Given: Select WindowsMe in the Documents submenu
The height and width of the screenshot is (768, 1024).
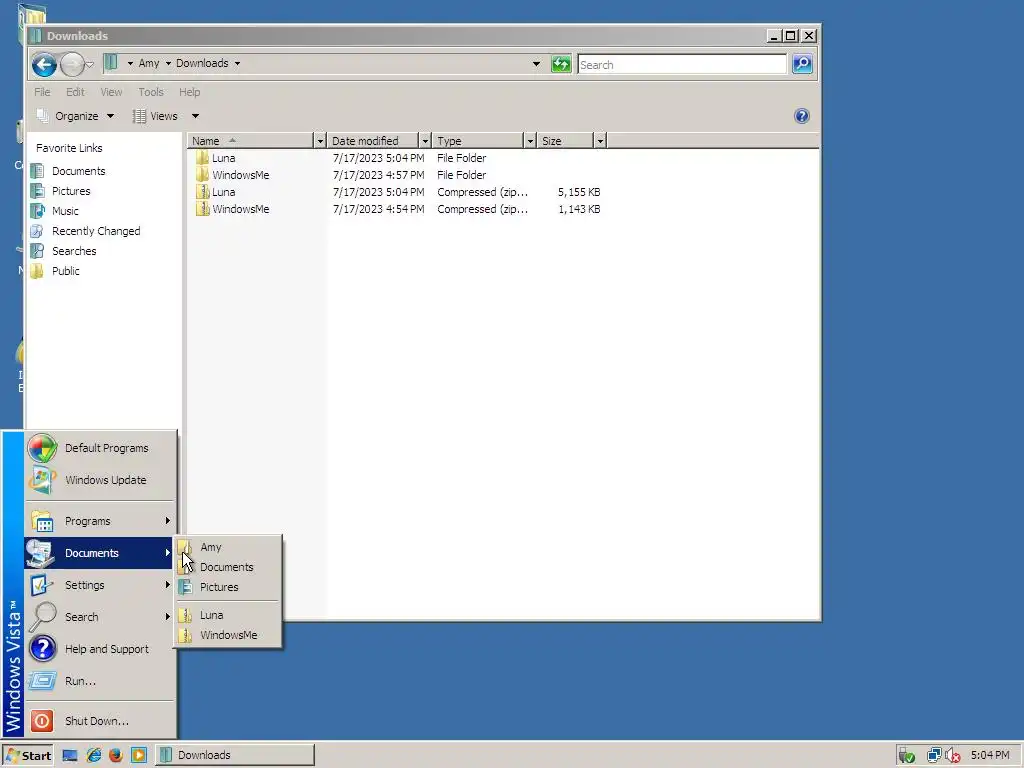Looking at the screenshot, I should 228,635.
